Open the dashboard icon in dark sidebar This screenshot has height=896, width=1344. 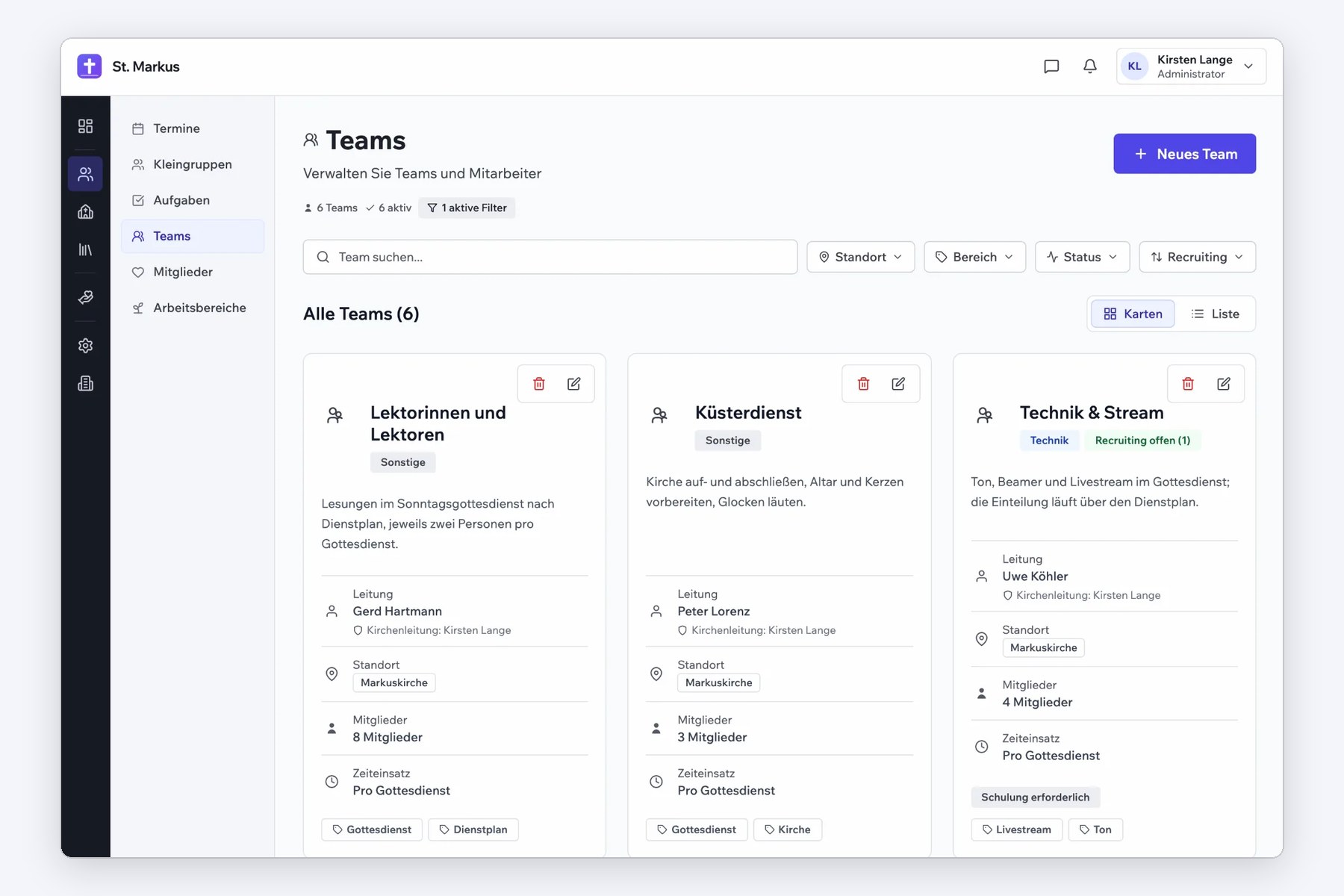coord(85,126)
